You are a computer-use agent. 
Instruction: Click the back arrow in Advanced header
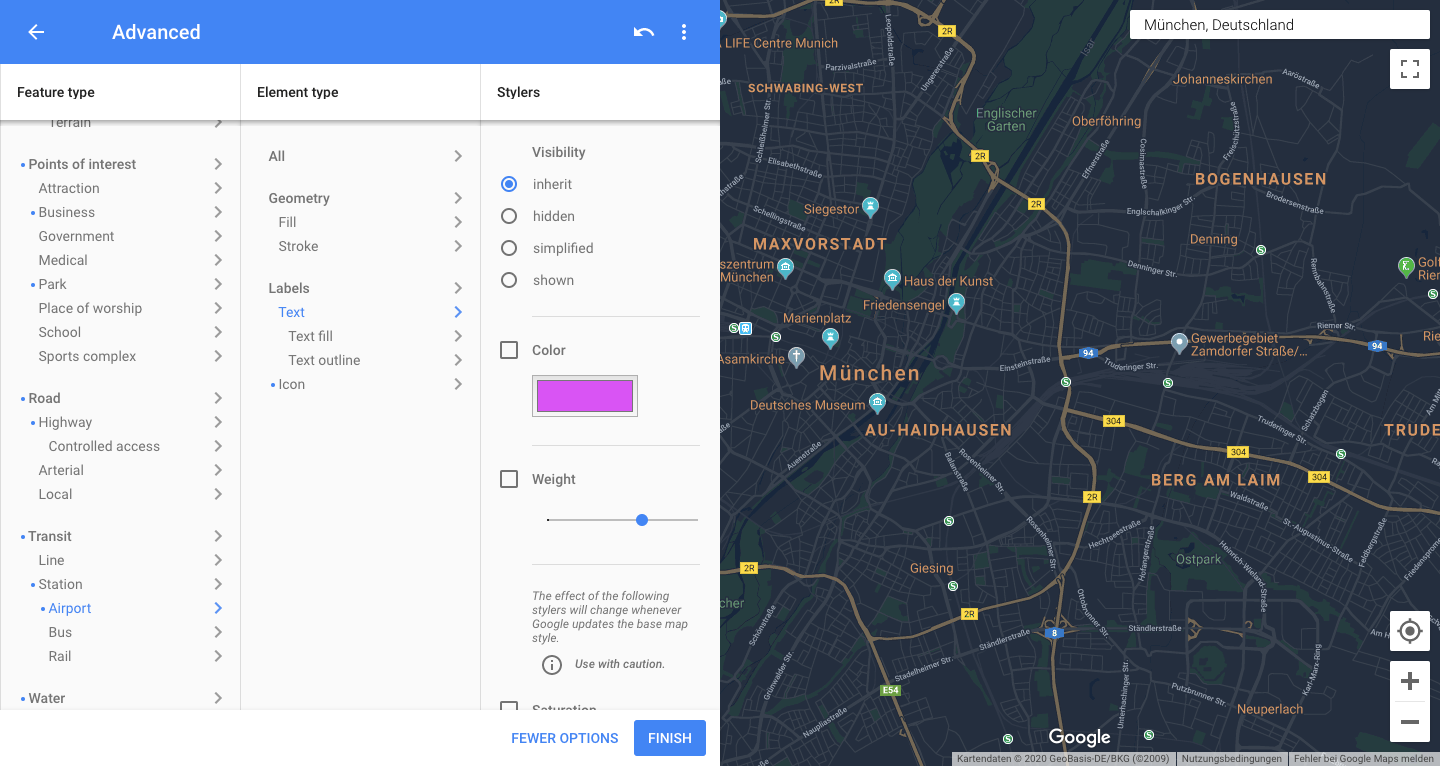(x=36, y=32)
